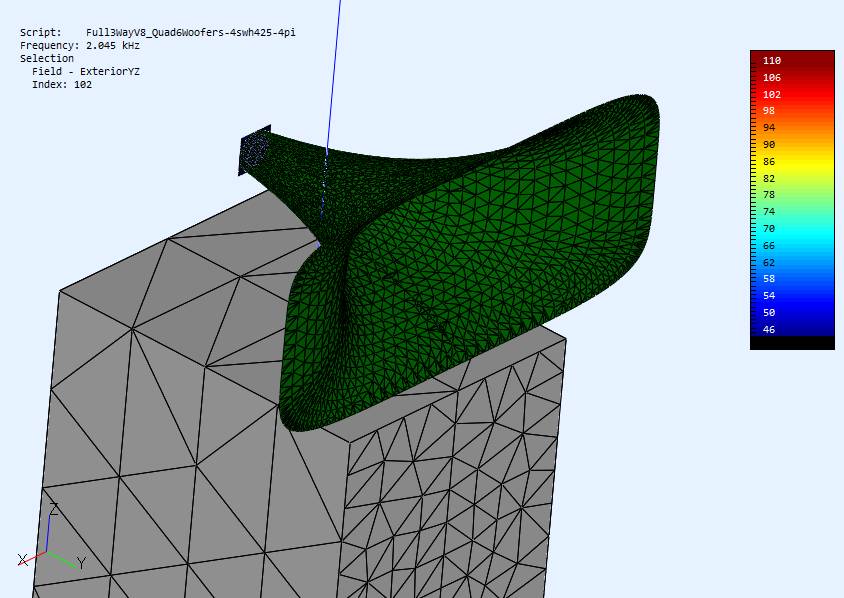The height and width of the screenshot is (598, 844).
Task: Click the 58 value on color legend
Action: (769, 278)
